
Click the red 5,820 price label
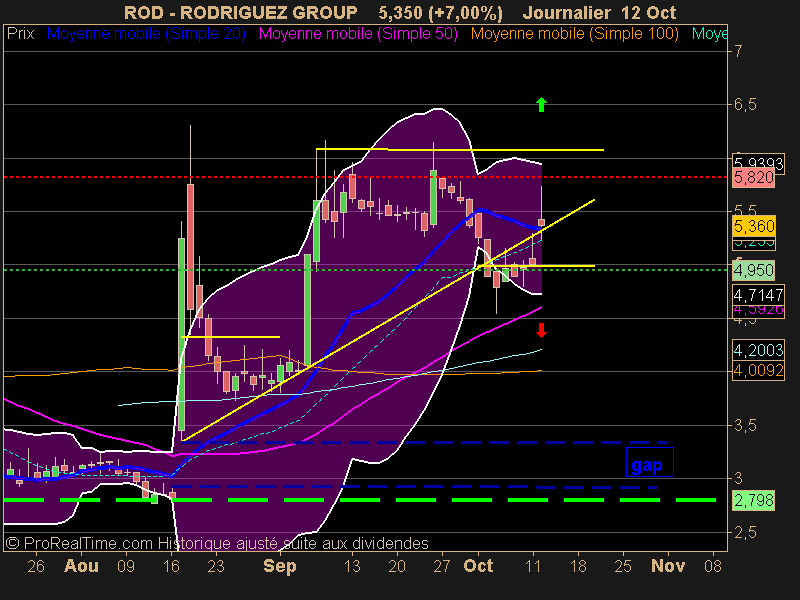click(754, 178)
